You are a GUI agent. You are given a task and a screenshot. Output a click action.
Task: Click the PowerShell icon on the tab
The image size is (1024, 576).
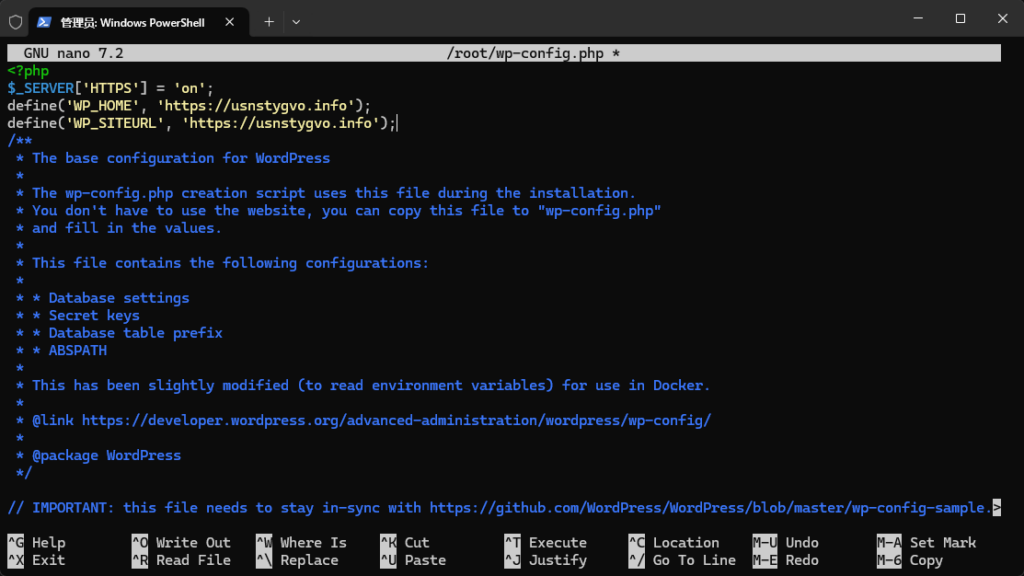tap(45, 20)
